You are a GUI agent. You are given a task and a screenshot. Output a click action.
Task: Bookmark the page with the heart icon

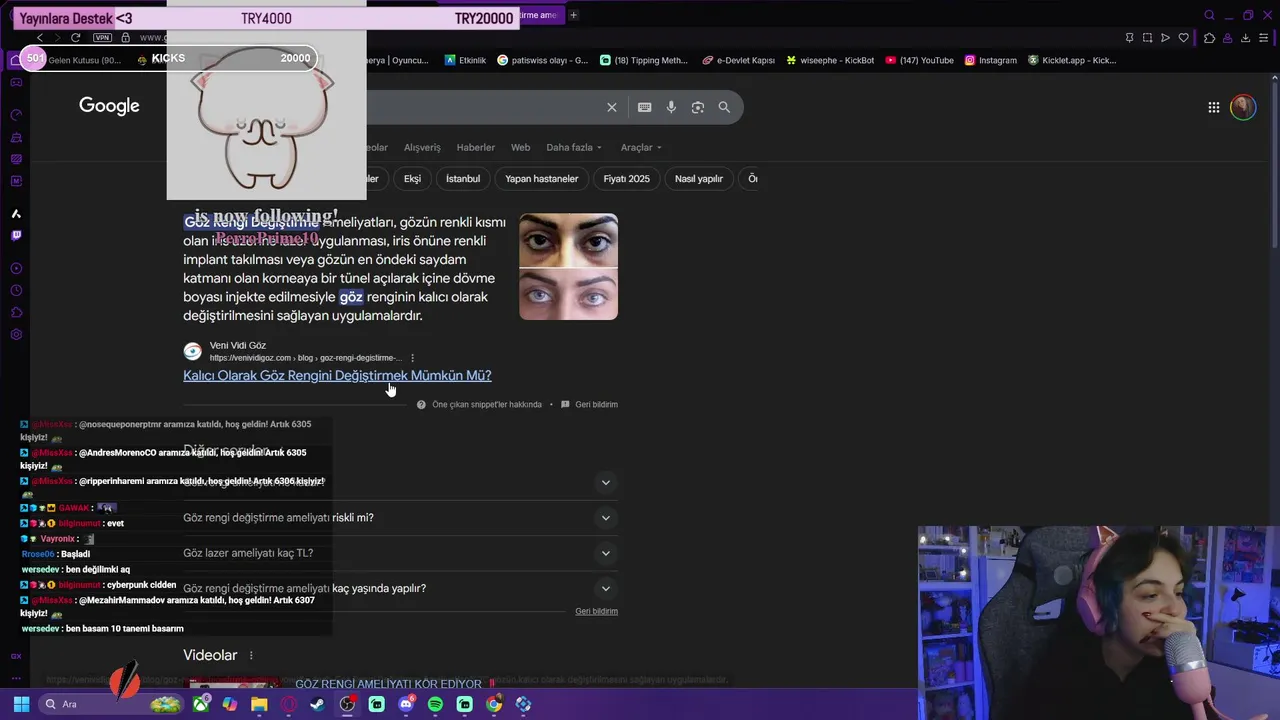coord(1184,38)
